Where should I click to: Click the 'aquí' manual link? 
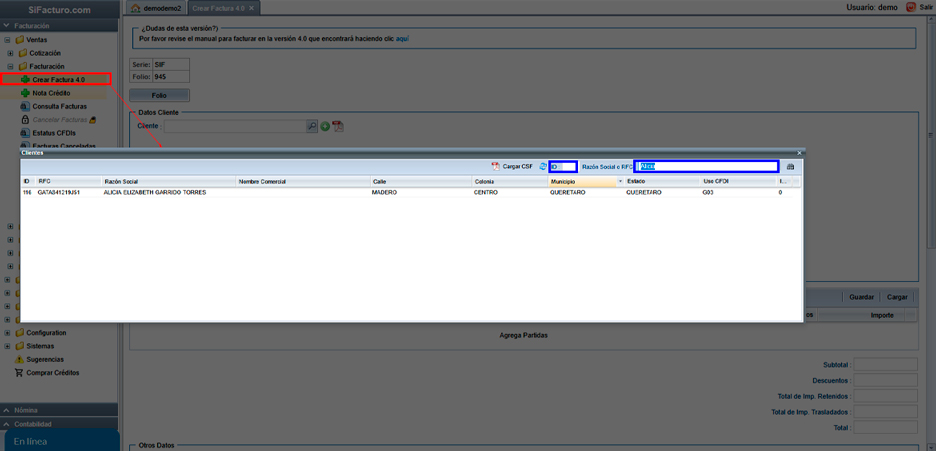pos(402,39)
